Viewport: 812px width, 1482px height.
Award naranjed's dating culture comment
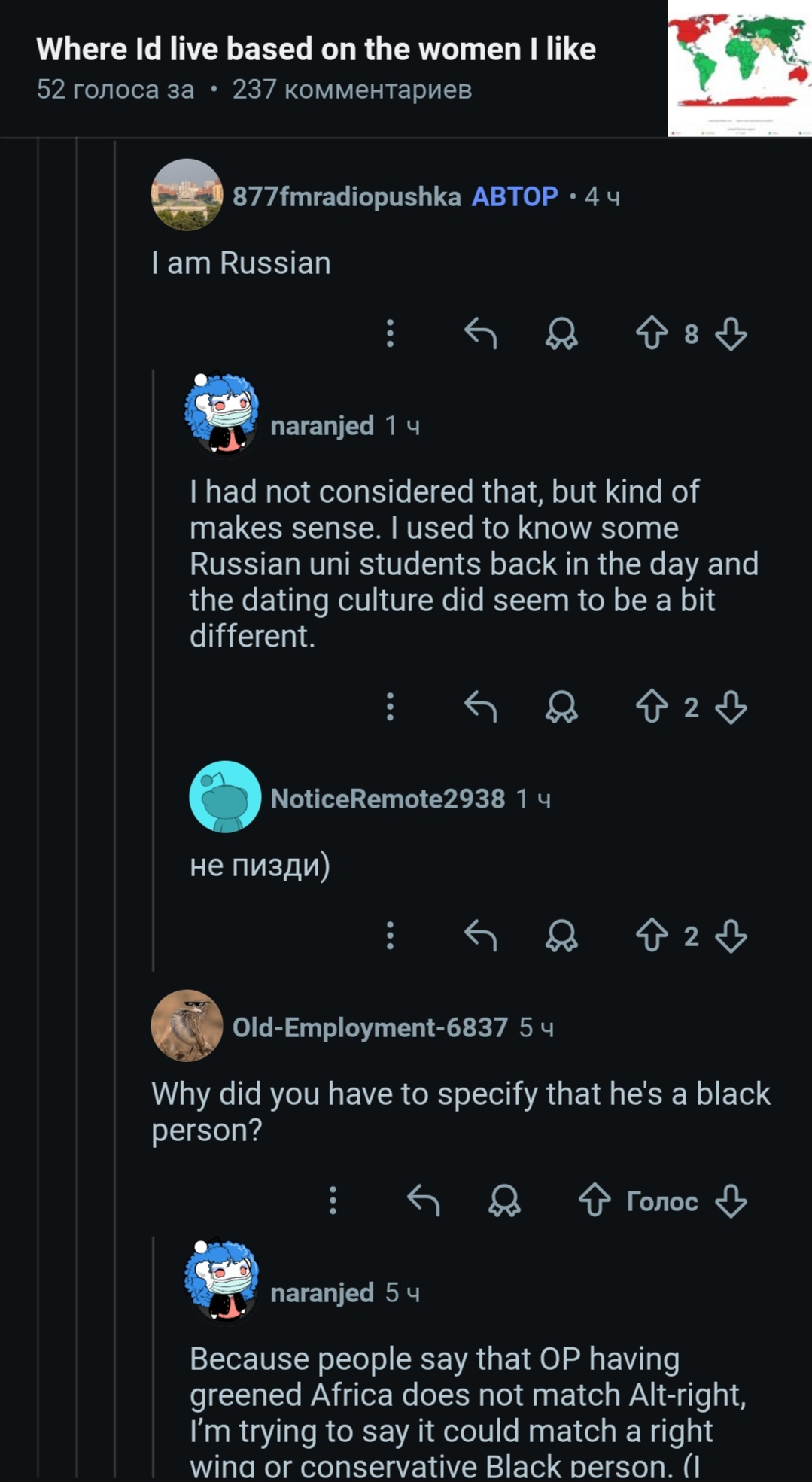561,707
